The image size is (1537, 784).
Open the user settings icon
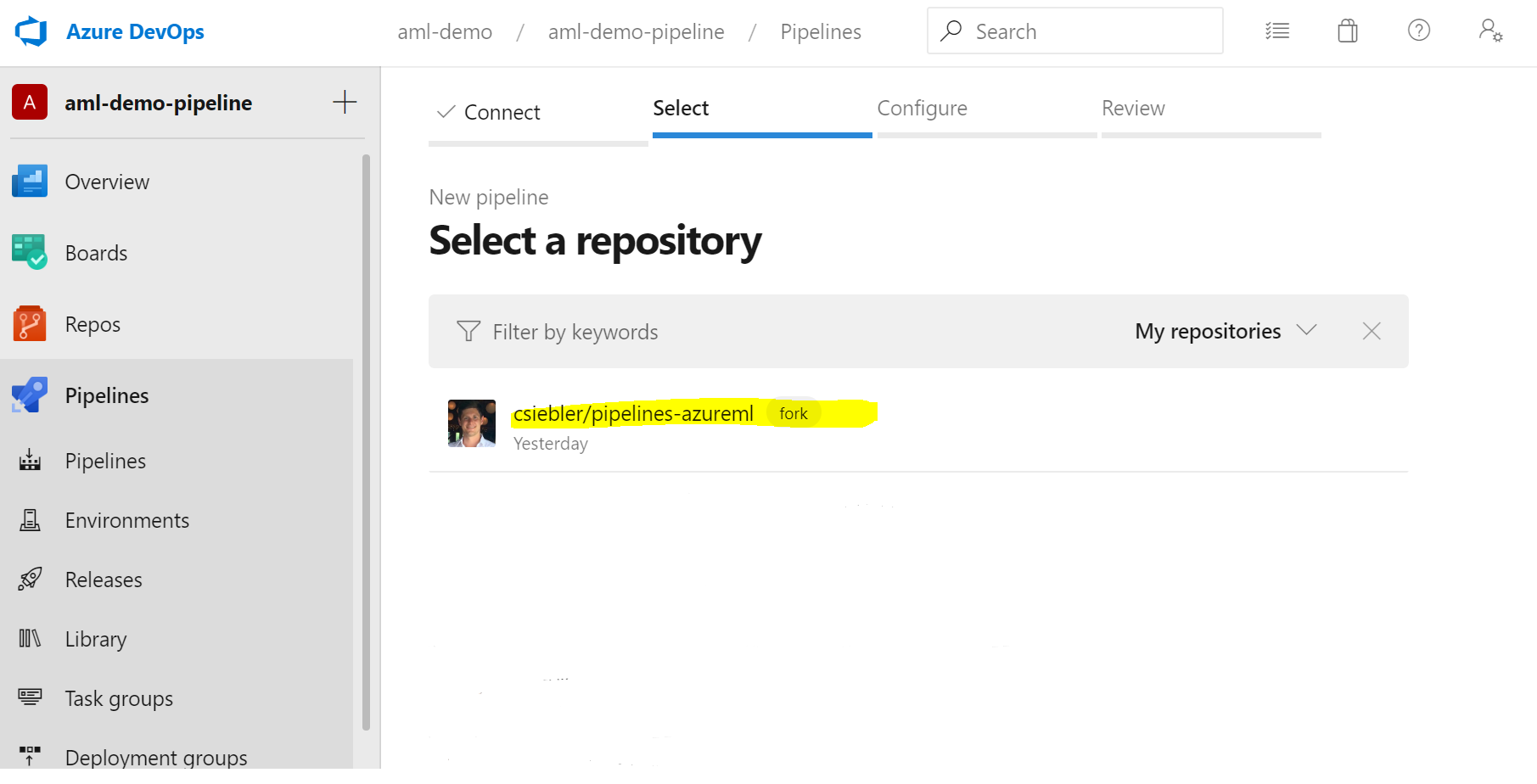click(1490, 31)
